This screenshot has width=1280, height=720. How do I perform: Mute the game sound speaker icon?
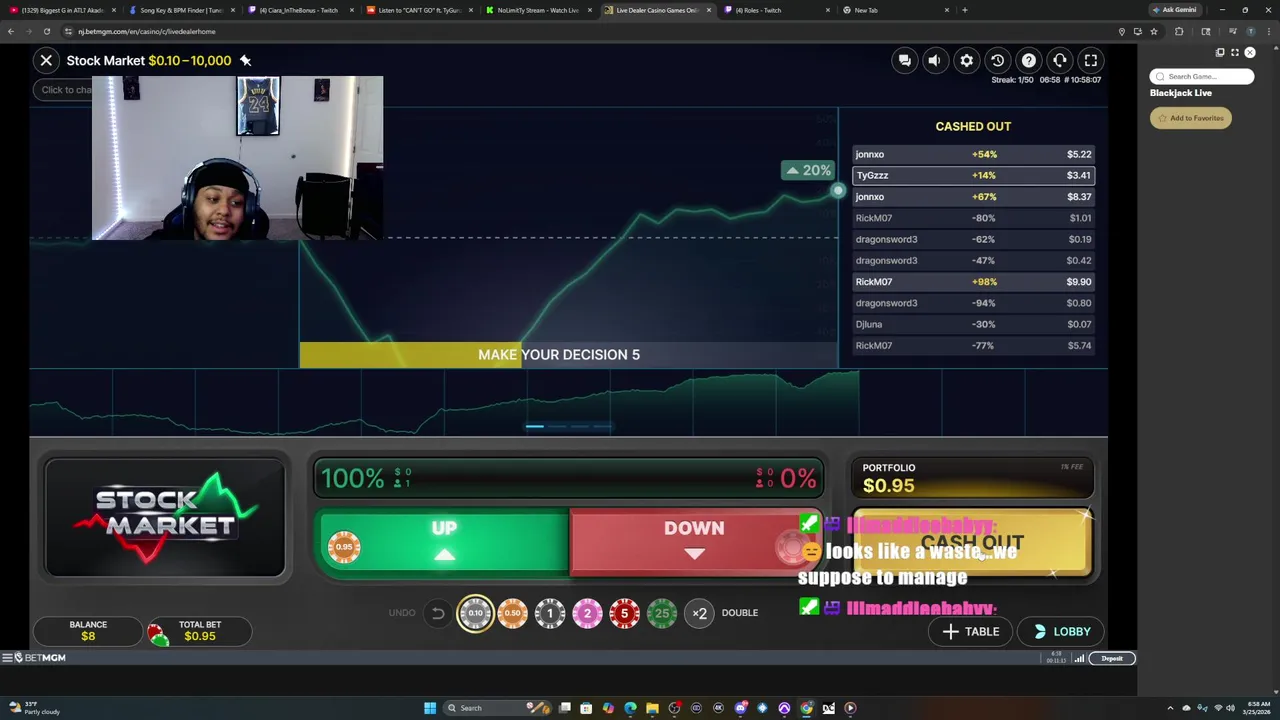click(x=934, y=60)
